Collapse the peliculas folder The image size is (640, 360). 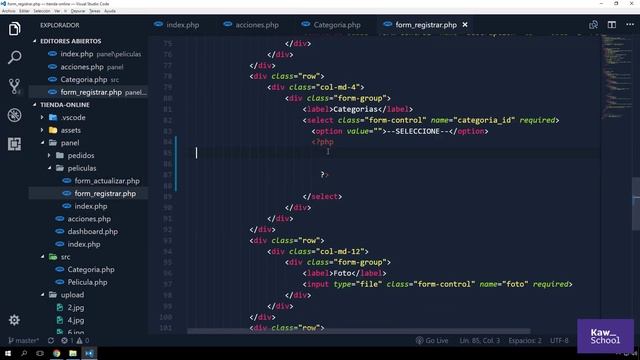(82, 168)
